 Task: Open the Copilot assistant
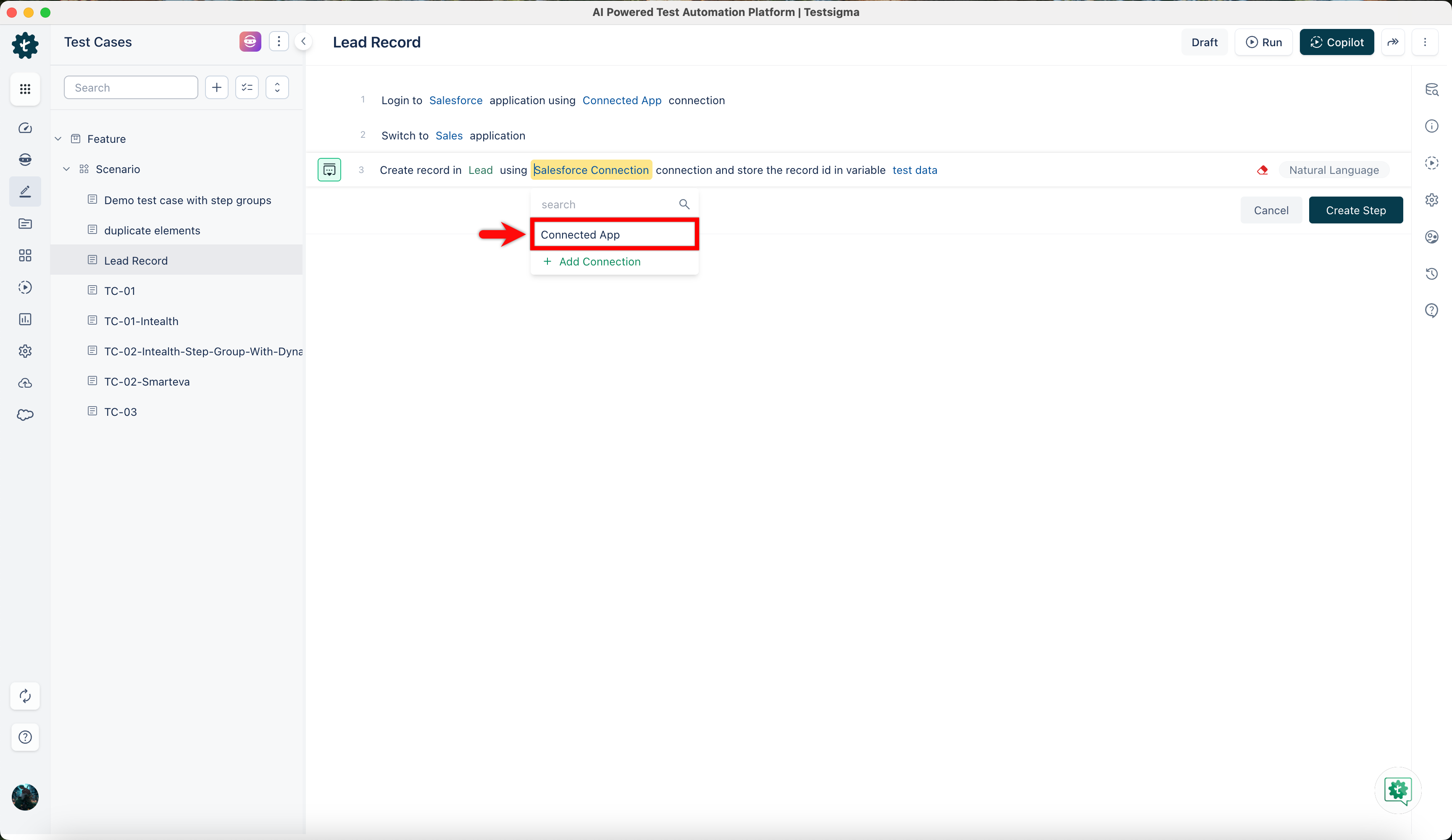[x=1337, y=42]
